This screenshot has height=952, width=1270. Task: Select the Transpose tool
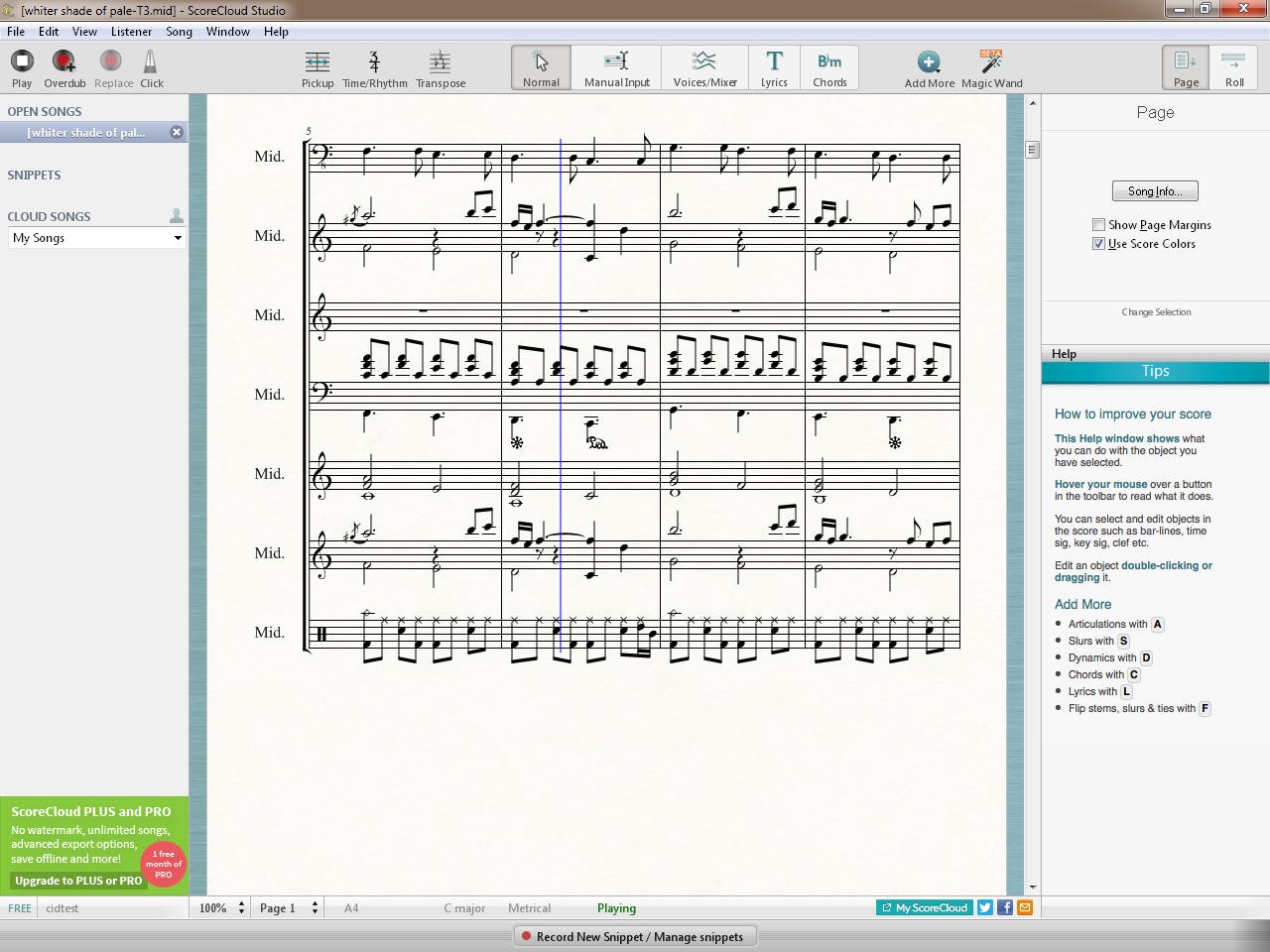[441, 67]
